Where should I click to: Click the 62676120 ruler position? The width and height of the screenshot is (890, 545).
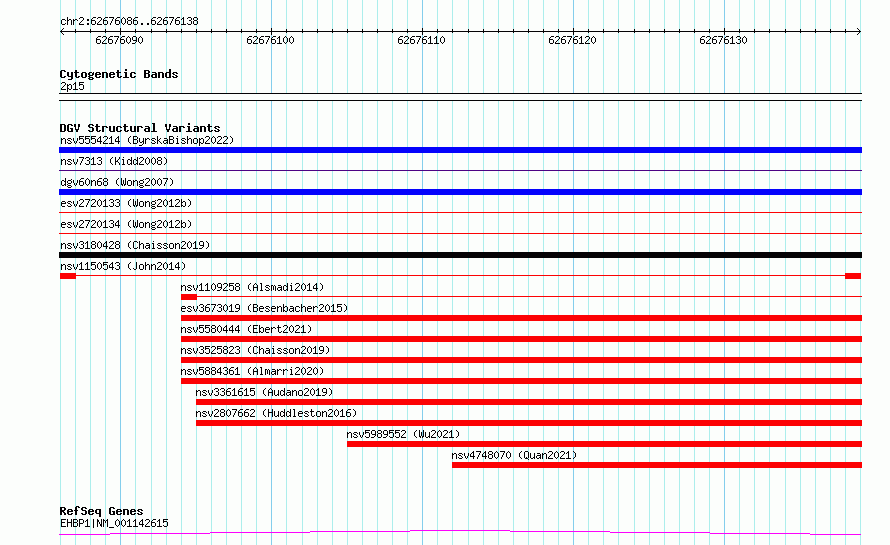(572, 40)
